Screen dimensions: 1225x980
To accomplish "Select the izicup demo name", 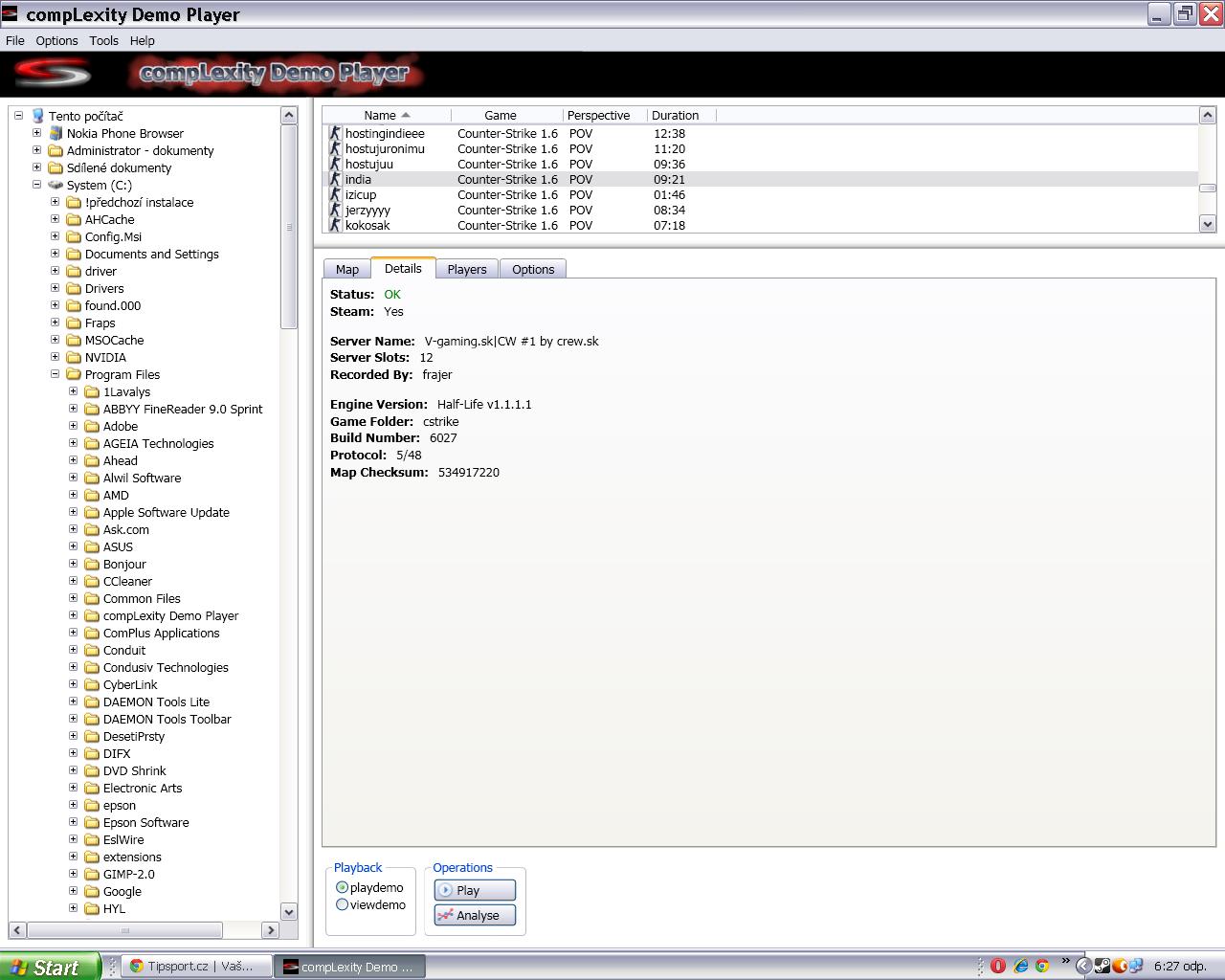I will pos(361,194).
